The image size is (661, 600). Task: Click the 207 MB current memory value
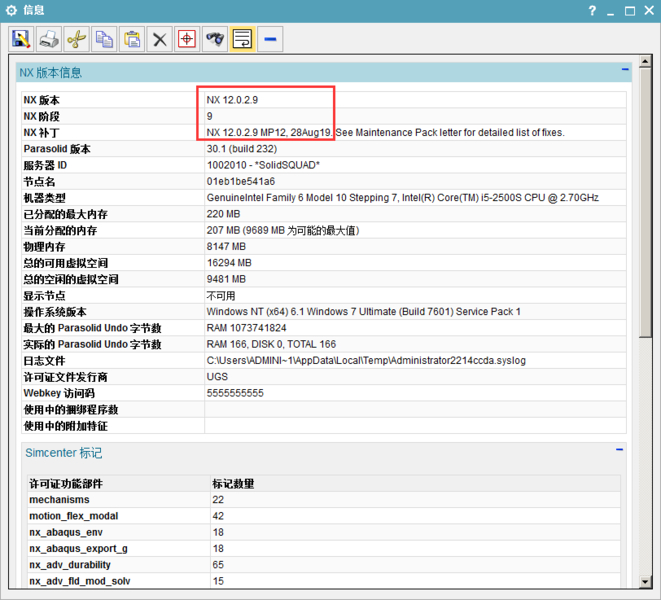283,230
